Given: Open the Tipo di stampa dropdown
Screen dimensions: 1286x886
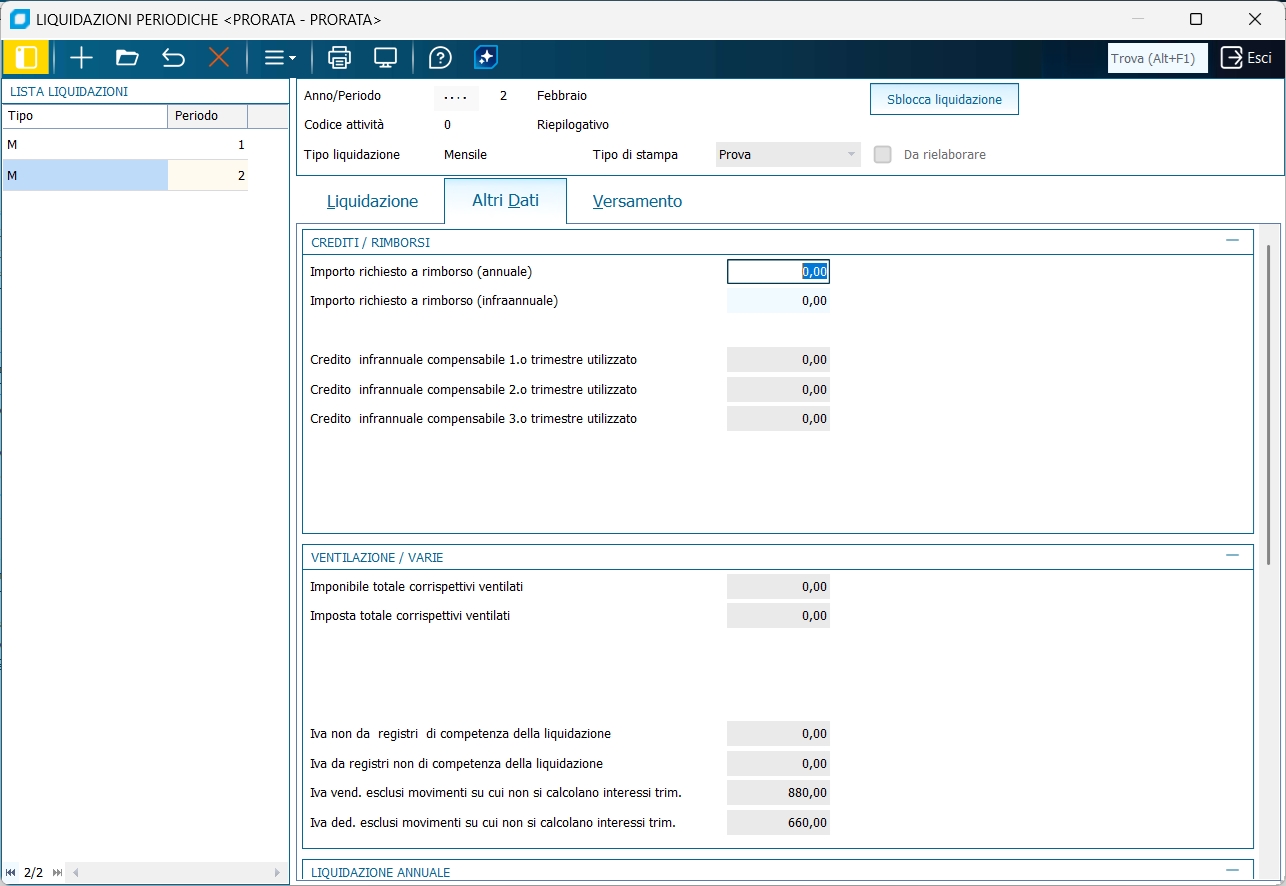Looking at the screenshot, I should [788, 155].
